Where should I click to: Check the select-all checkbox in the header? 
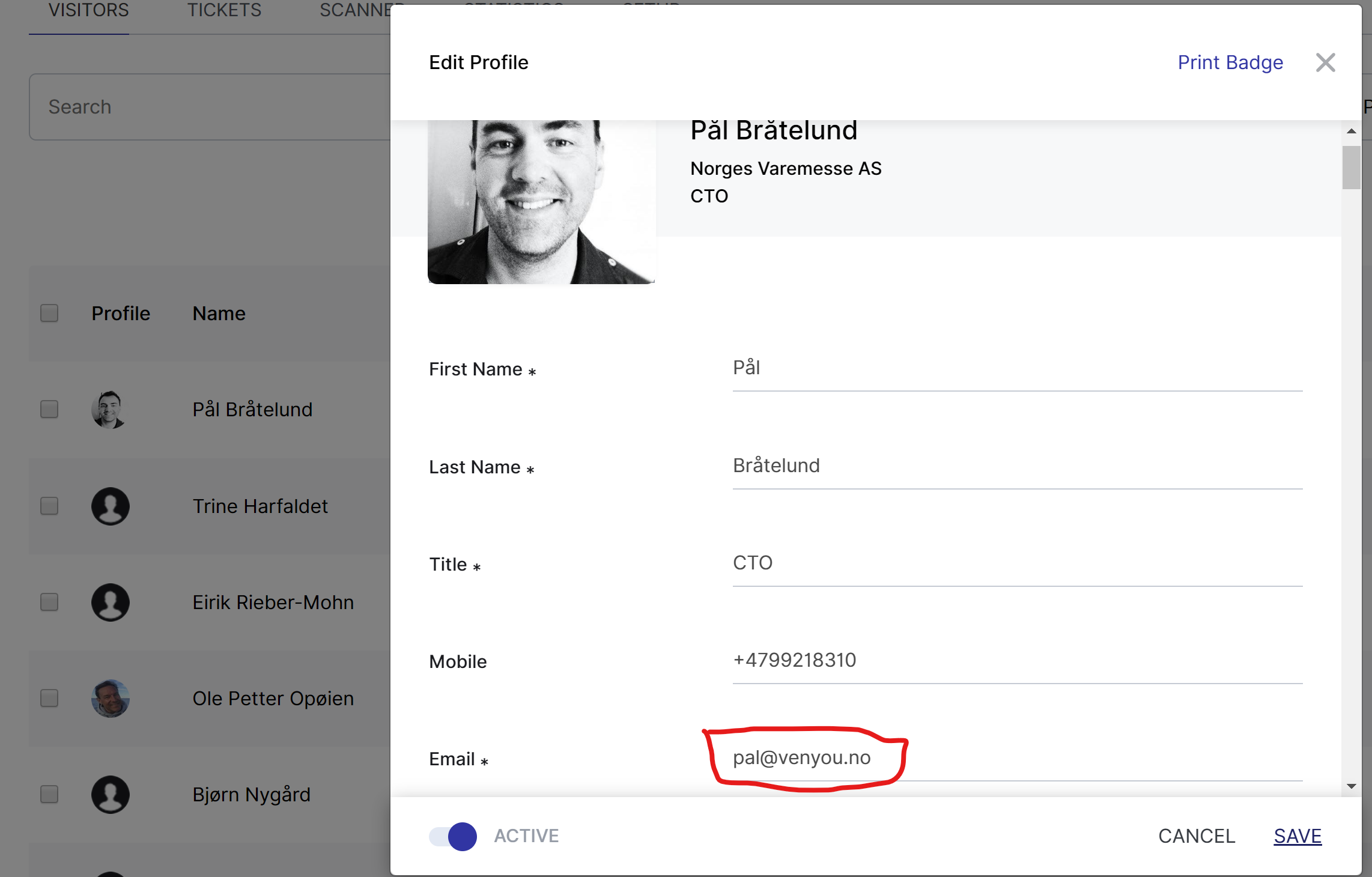49,313
